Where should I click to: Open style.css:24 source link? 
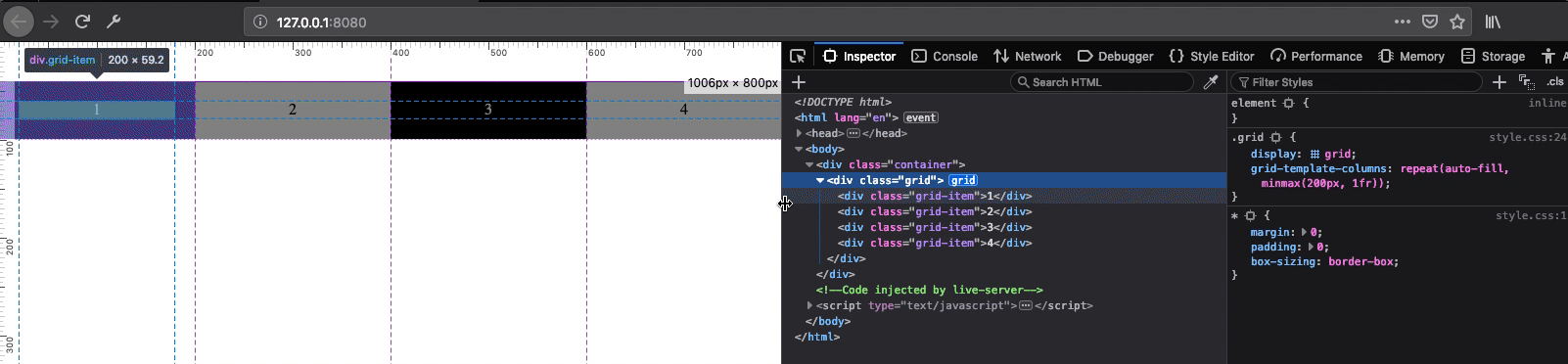(x=1527, y=138)
